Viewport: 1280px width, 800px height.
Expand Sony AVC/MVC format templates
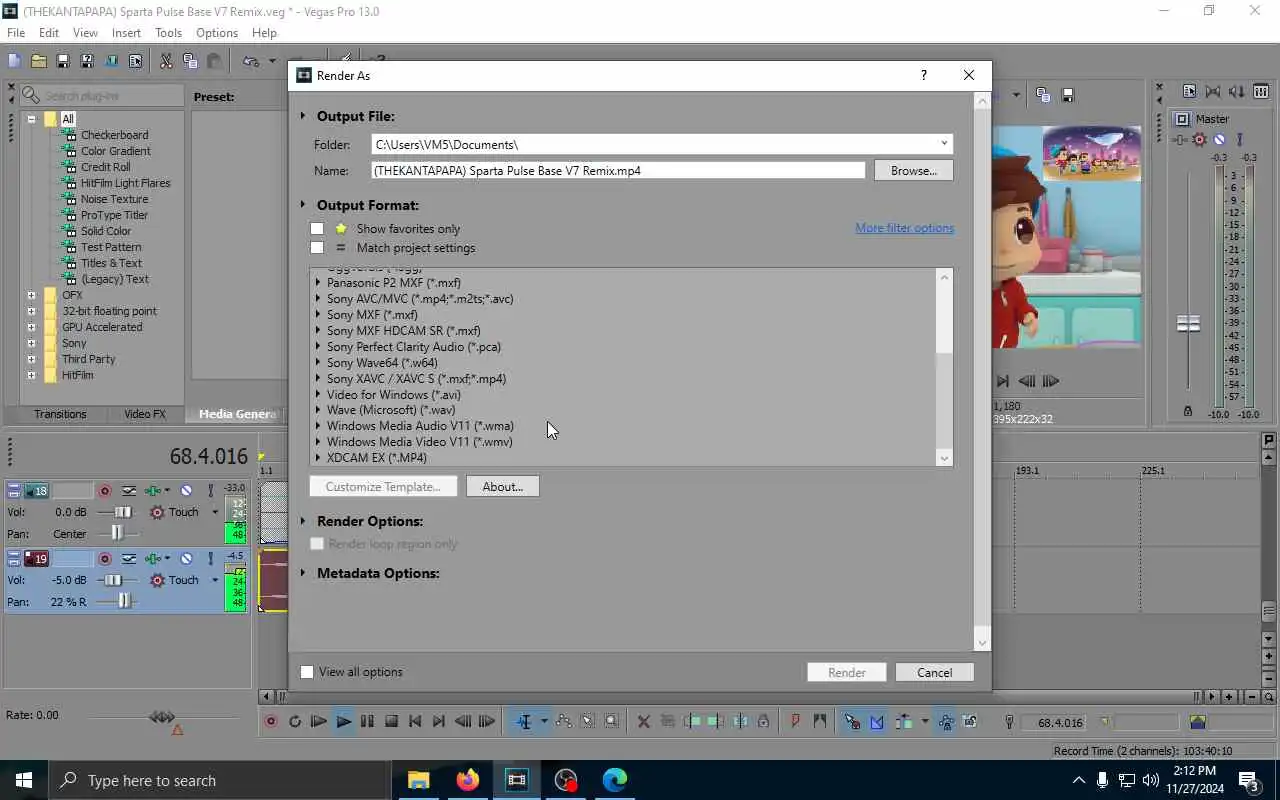point(318,299)
